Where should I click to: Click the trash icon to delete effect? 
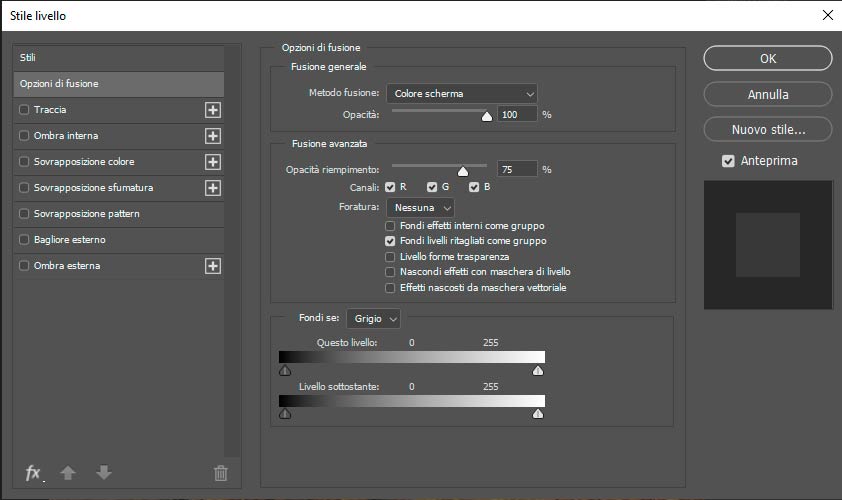(221, 473)
